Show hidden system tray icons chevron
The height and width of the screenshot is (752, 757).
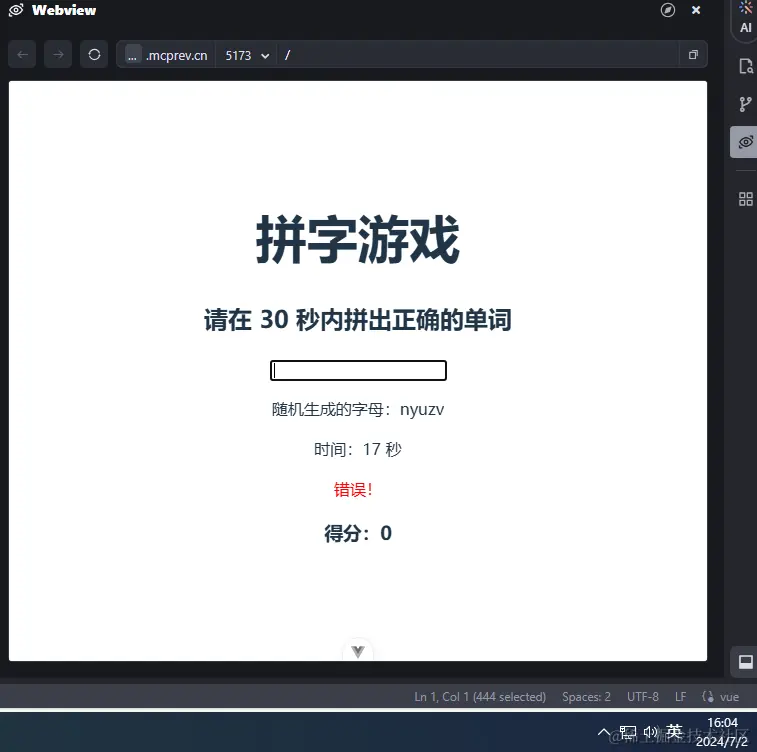(x=603, y=732)
